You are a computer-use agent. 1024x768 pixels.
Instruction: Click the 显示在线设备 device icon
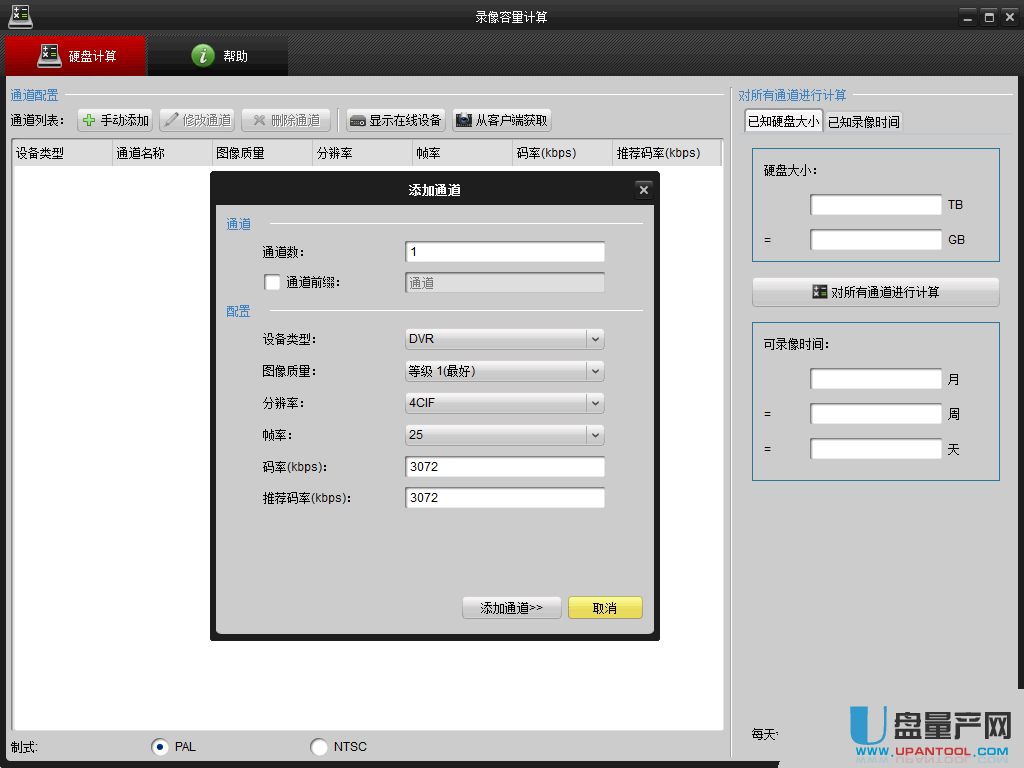pos(357,121)
